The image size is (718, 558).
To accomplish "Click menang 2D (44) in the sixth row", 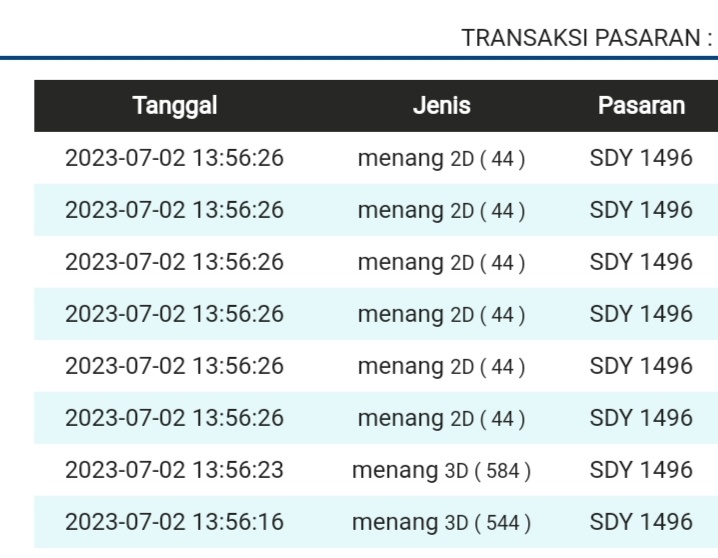I will point(441,418).
